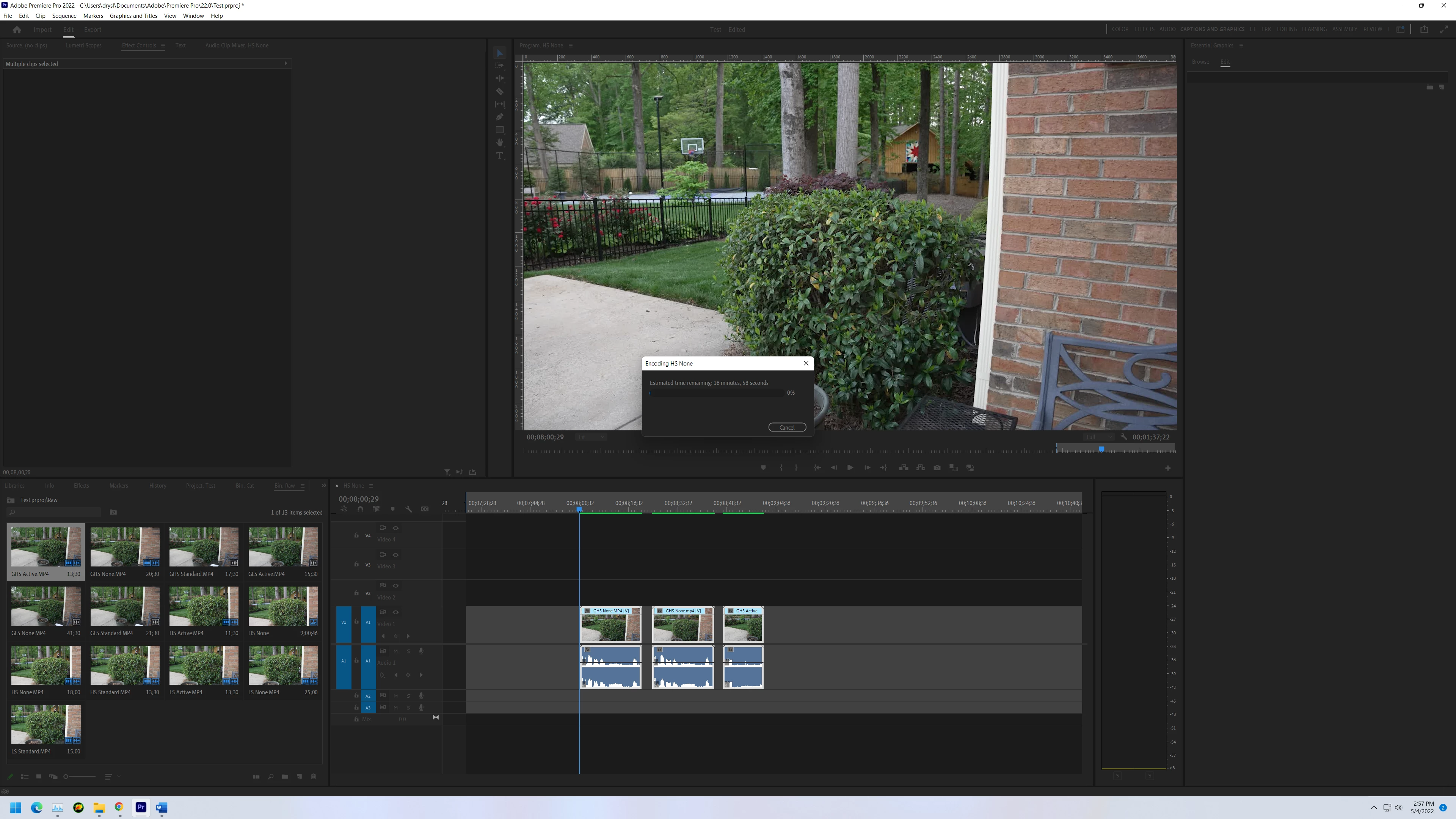This screenshot has width=1456, height=819.
Task: Toggle timeline snapping magnet
Action: click(360, 509)
